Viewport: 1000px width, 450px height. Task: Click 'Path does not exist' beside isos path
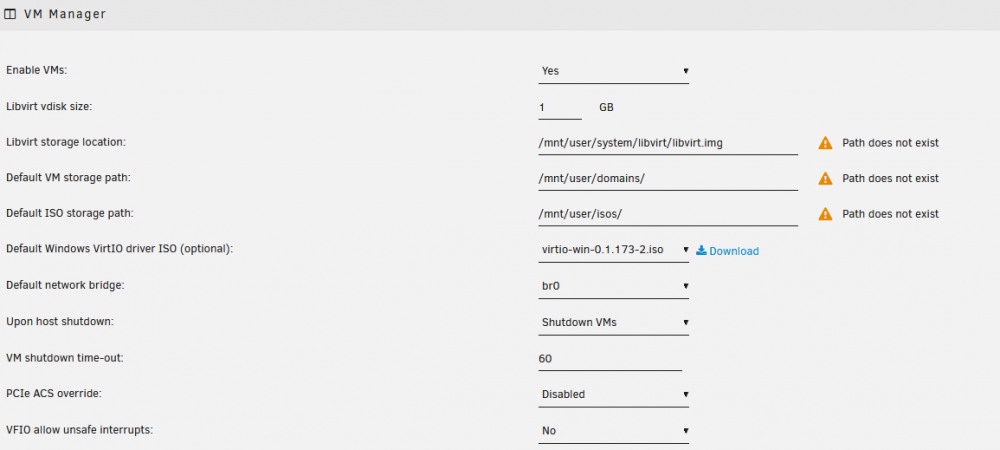(x=890, y=214)
